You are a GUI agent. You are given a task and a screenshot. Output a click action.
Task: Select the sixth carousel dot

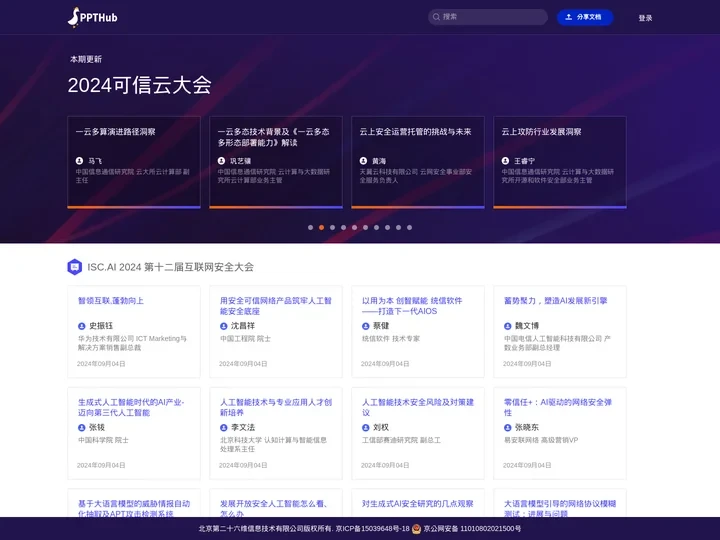click(366, 227)
